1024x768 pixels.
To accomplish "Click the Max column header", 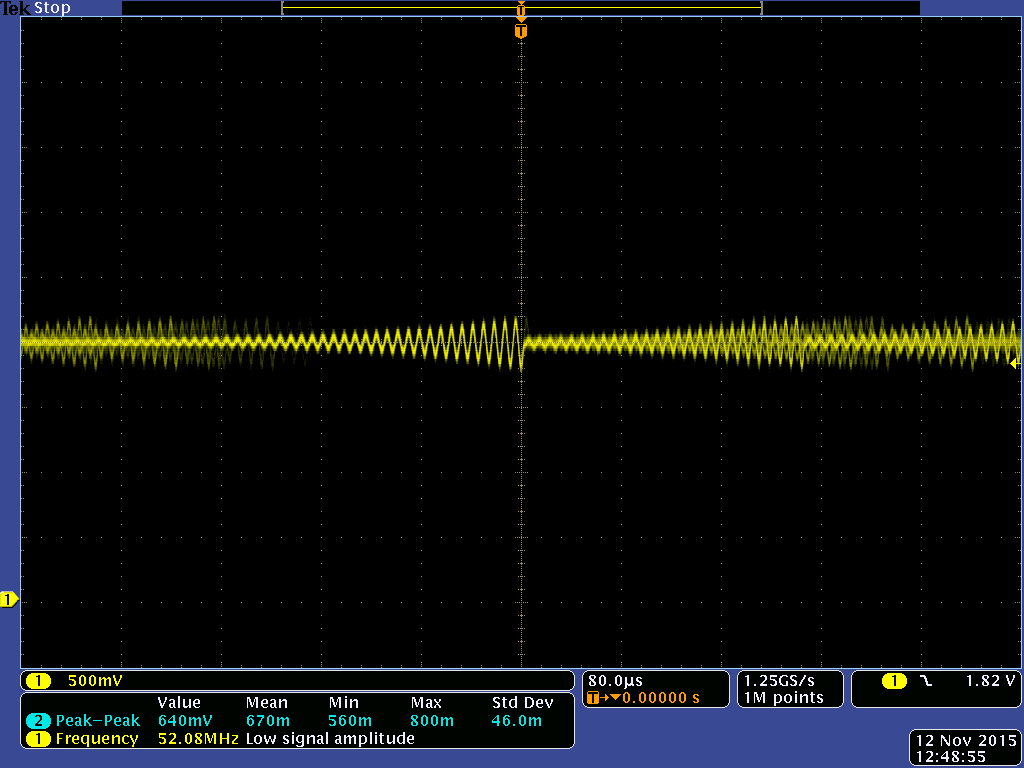I will [x=426, y=703].
